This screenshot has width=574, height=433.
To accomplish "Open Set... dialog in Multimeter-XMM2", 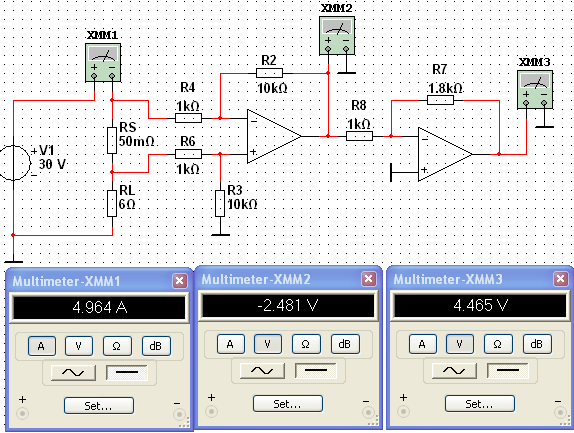I will click(x=288, y=404).
